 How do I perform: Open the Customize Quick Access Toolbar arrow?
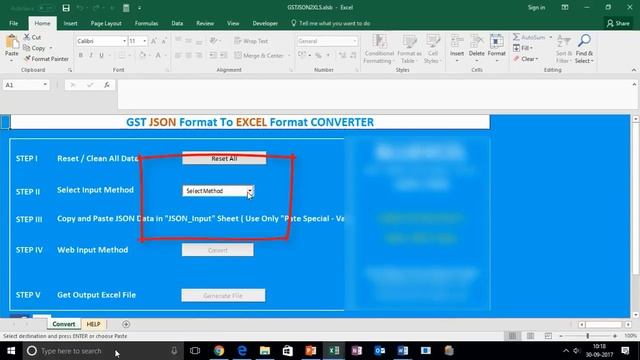click(140, 8)
